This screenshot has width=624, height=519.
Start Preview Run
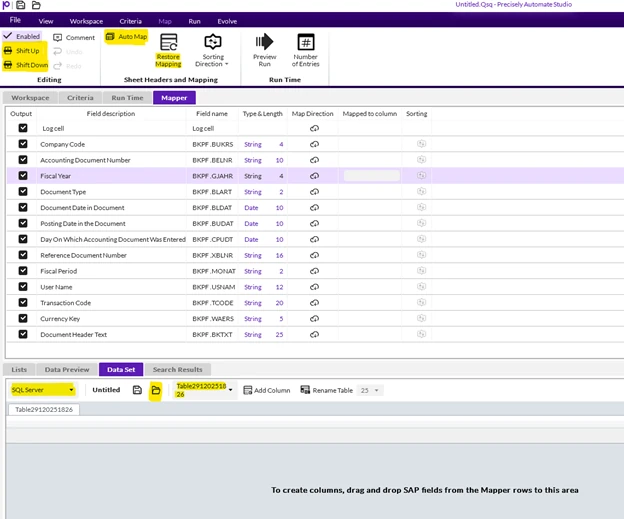pos(264,50)
